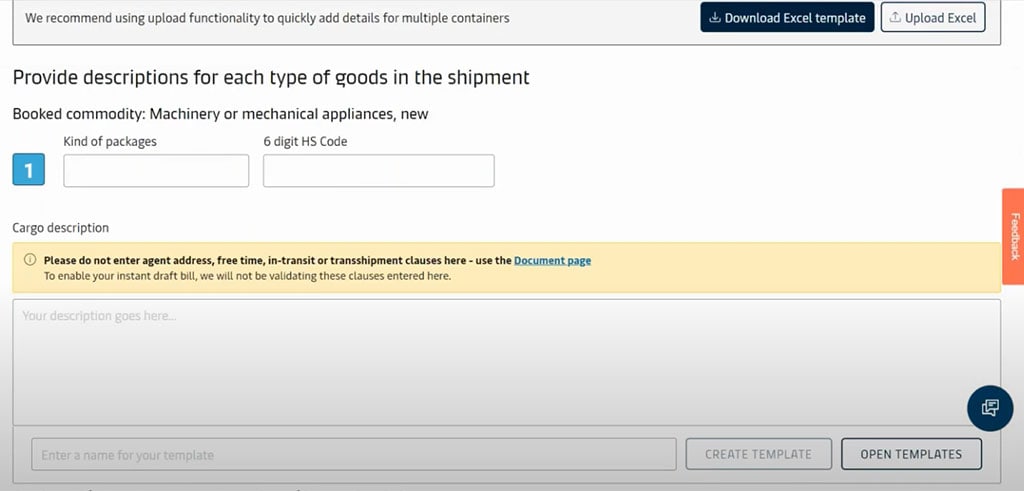
Task: Select the blue number 1 goods badge
Action: point(29,171)
